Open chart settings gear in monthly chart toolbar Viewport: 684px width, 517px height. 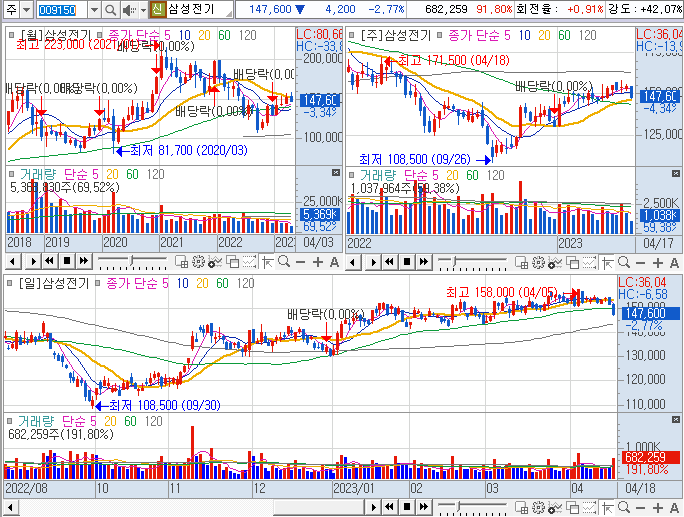[198, 262]
